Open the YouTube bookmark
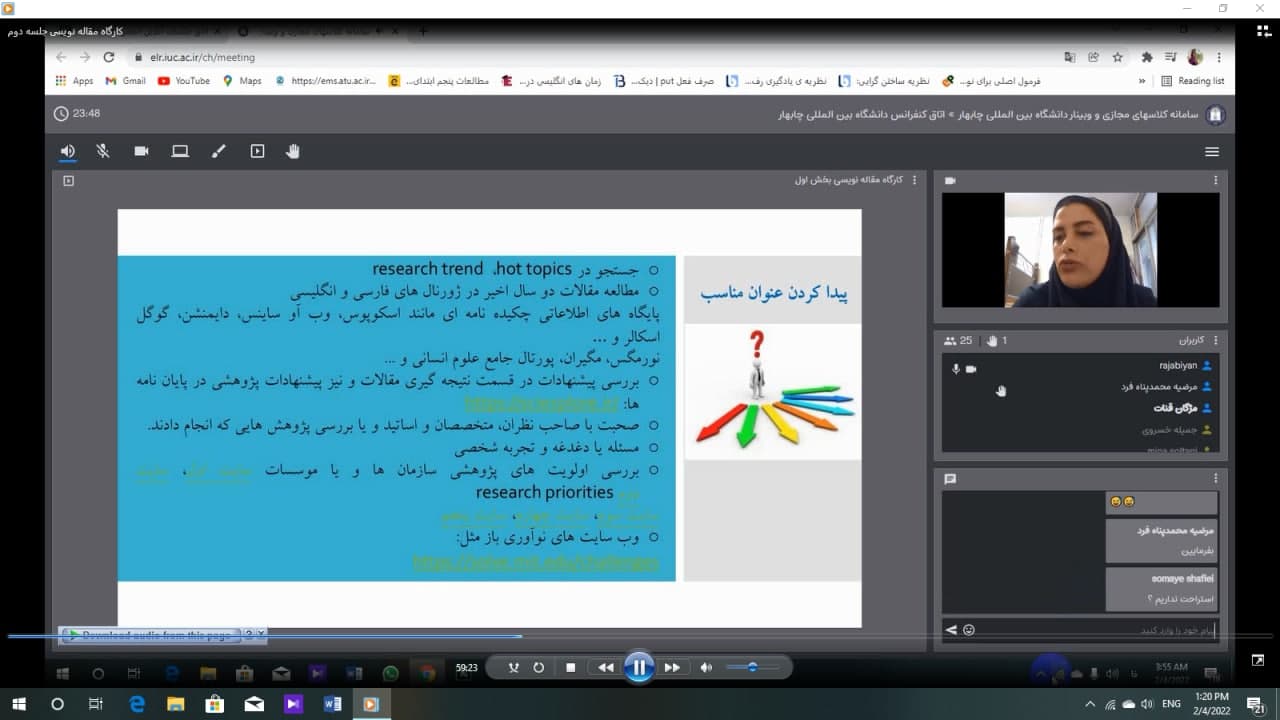 coord(184,81)
